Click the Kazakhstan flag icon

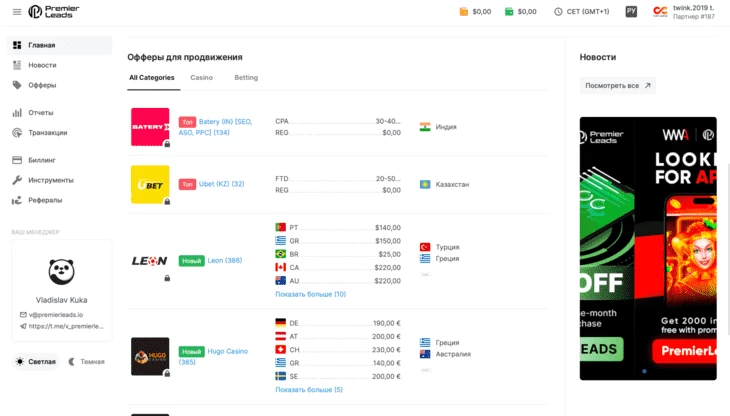pos(425,185)
